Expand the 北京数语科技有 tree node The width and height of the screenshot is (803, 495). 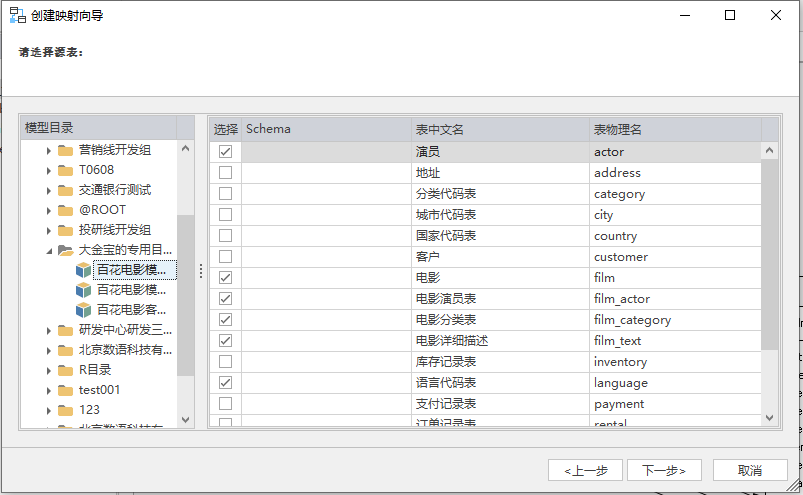click(49, 351)
